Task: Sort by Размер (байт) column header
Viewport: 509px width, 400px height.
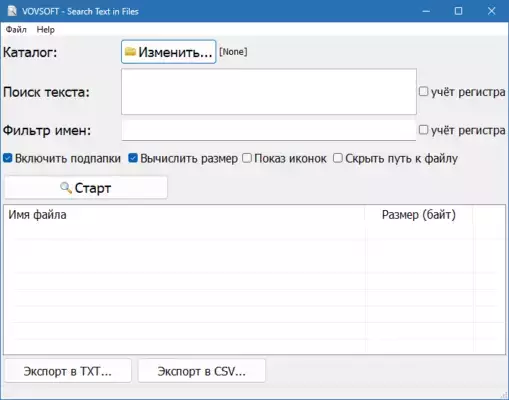Action: [x=419, y=215]
